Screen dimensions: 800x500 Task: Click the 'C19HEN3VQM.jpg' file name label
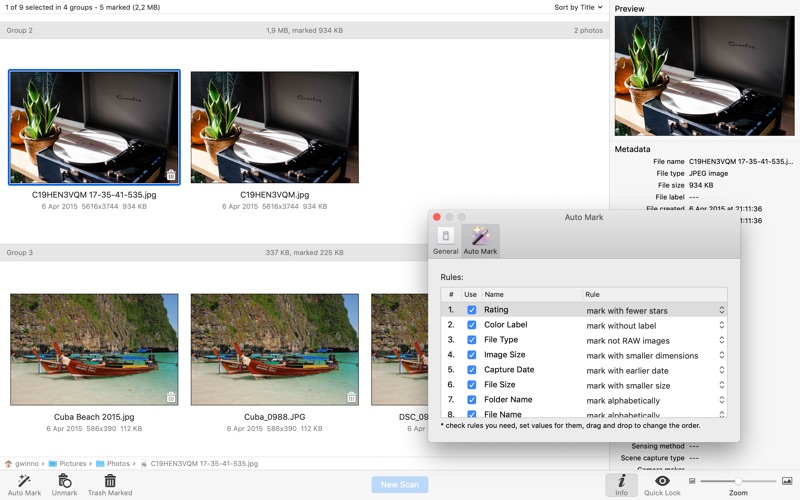click(274, 194)
